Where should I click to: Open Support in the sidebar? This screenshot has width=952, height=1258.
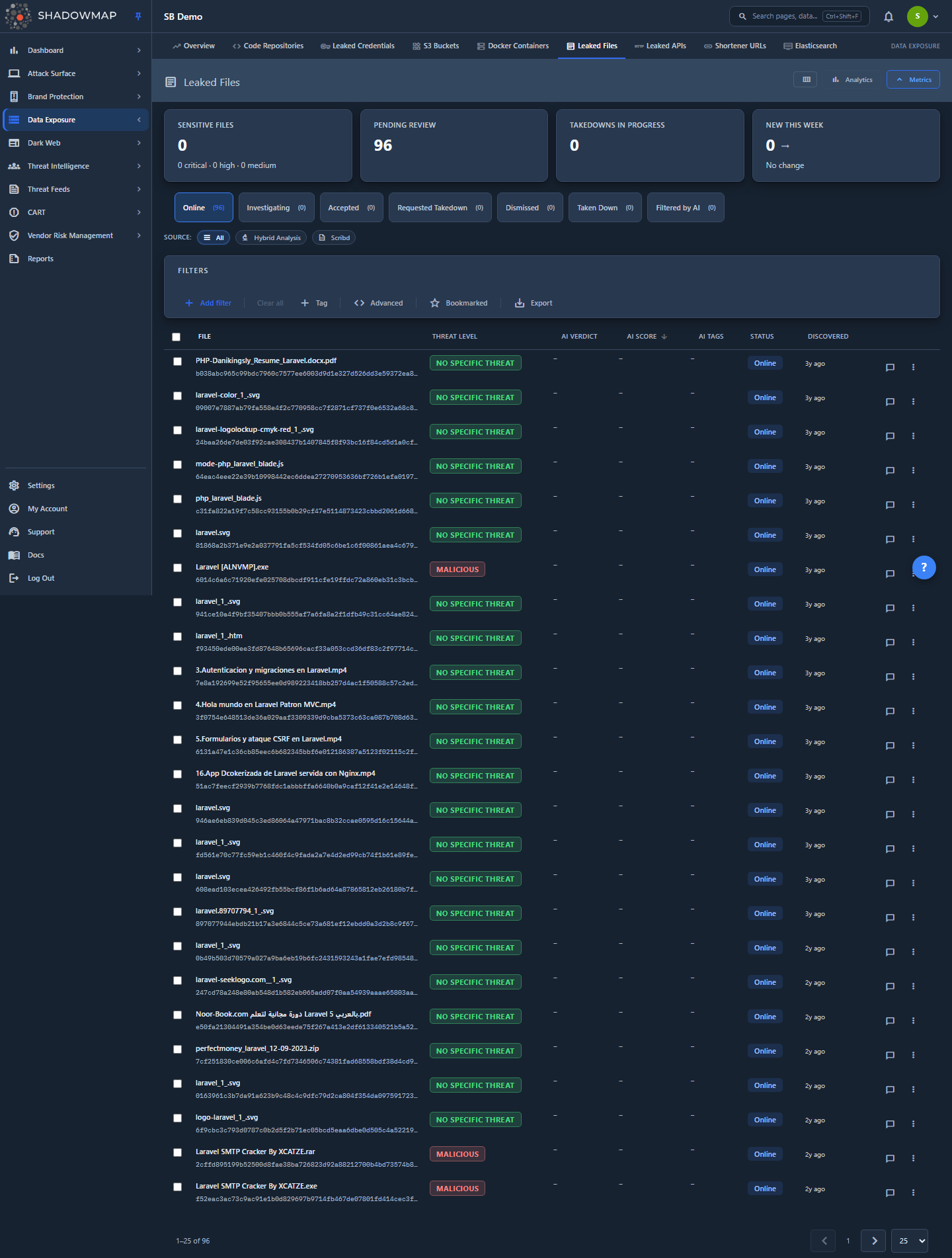tap(41, 532)
